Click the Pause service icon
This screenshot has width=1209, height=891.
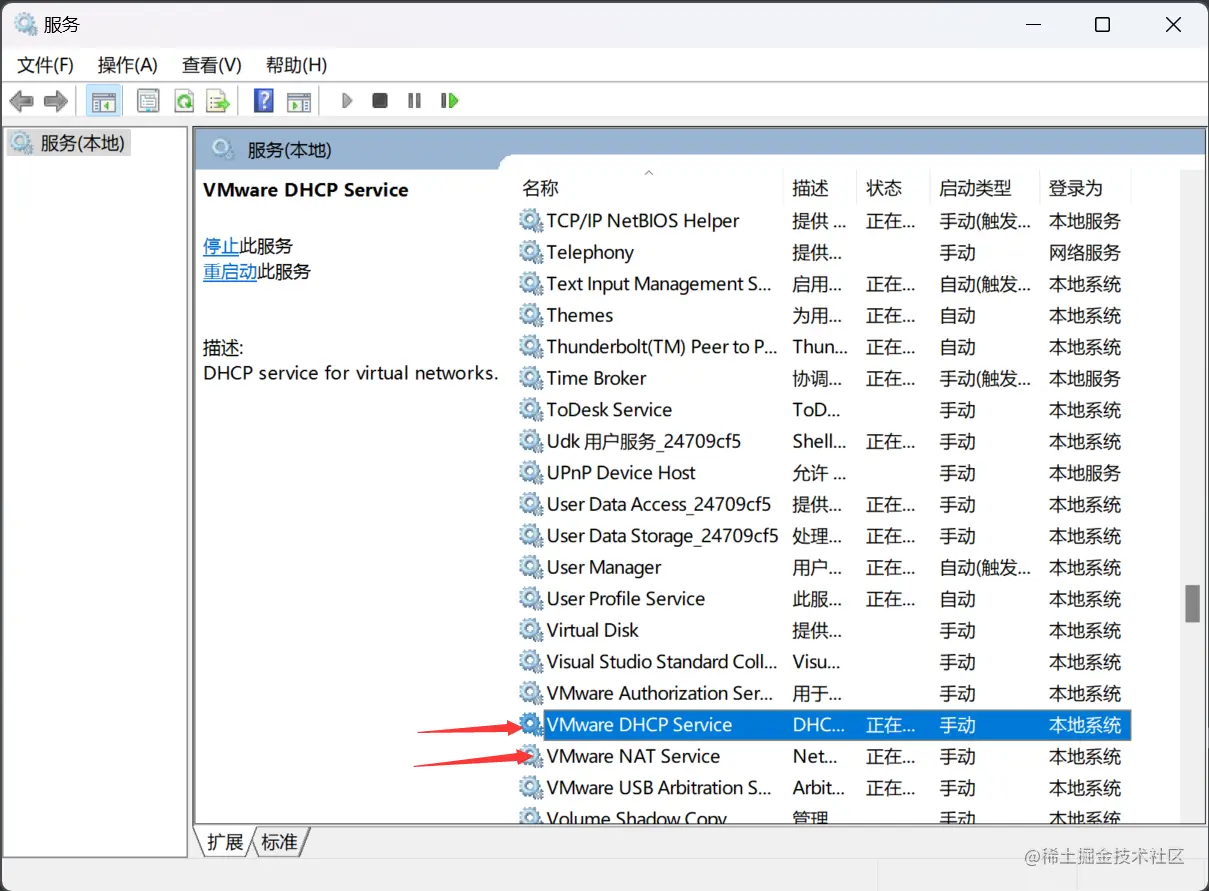pos(414,101)
